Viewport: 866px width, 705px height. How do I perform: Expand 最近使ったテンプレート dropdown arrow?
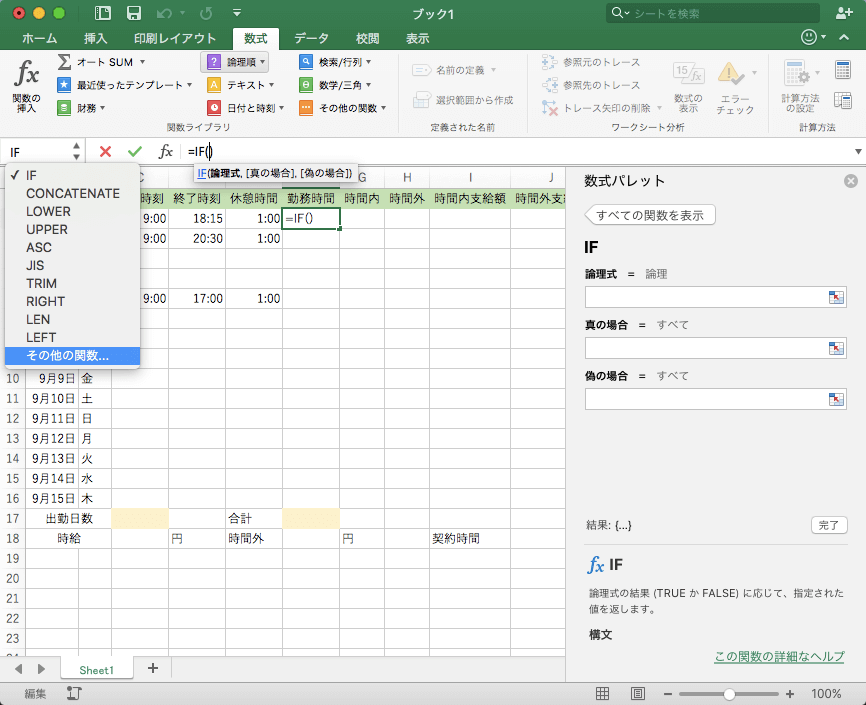[x=189, y=85]
